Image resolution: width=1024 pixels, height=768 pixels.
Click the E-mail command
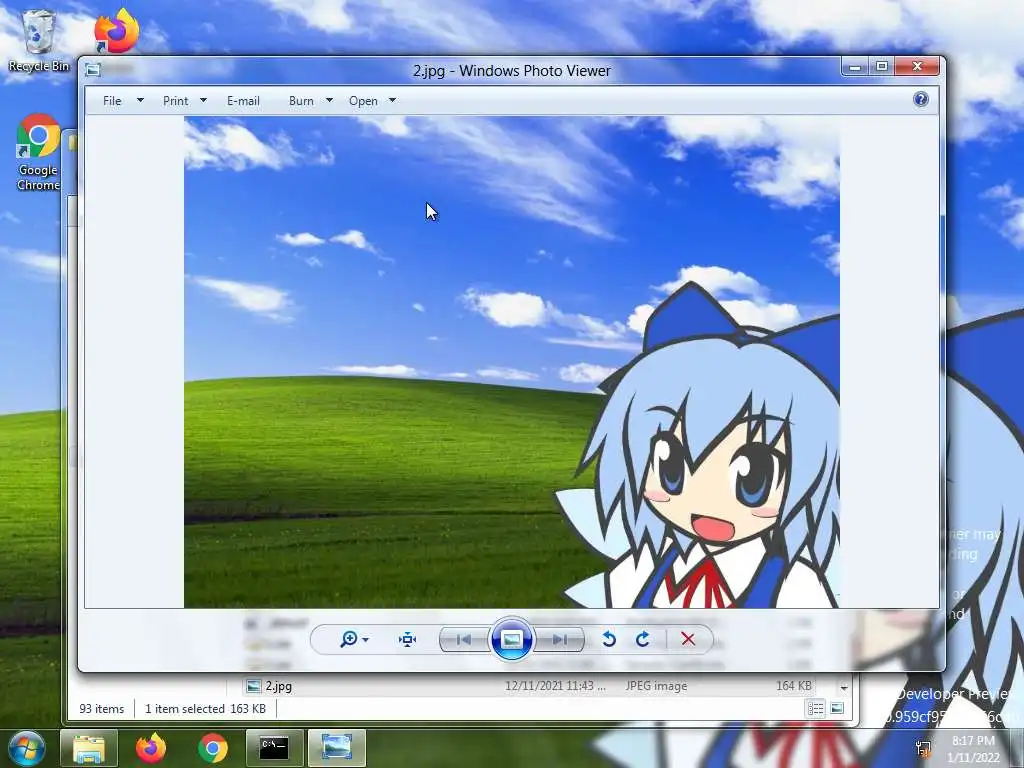pyautogui.click(x=243, y=101)
